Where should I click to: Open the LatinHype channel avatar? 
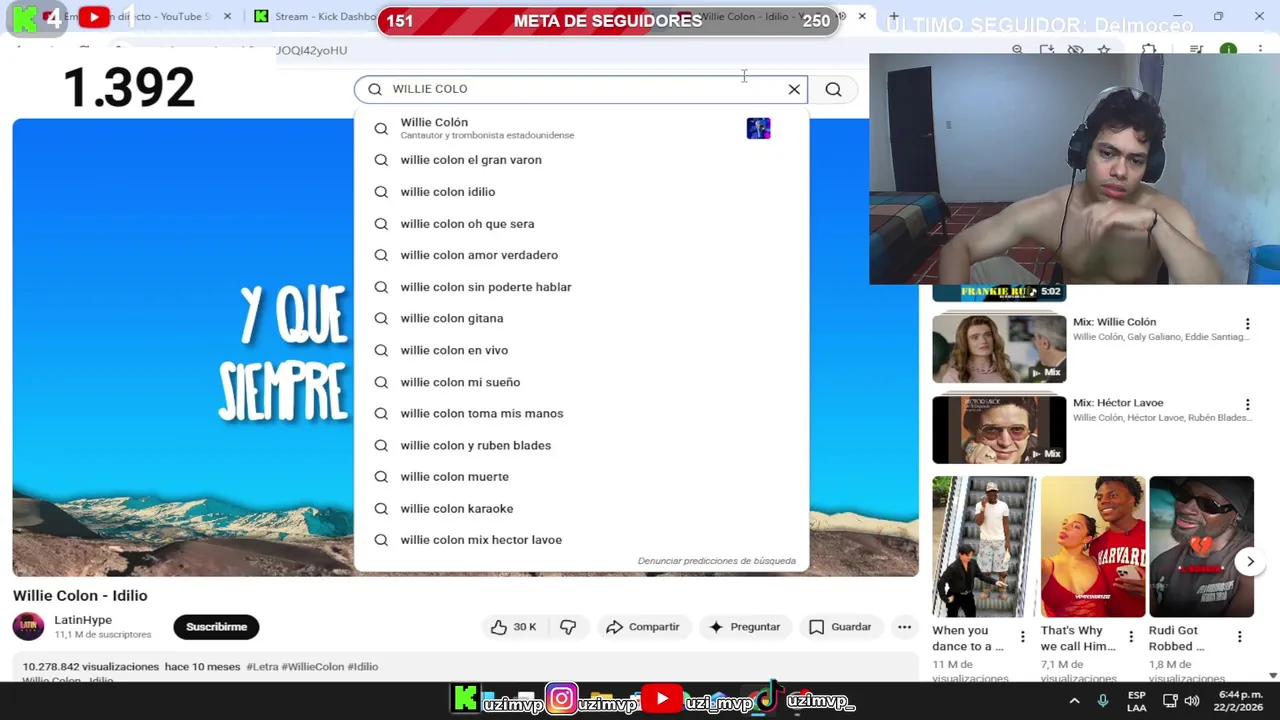pos(28,627)
